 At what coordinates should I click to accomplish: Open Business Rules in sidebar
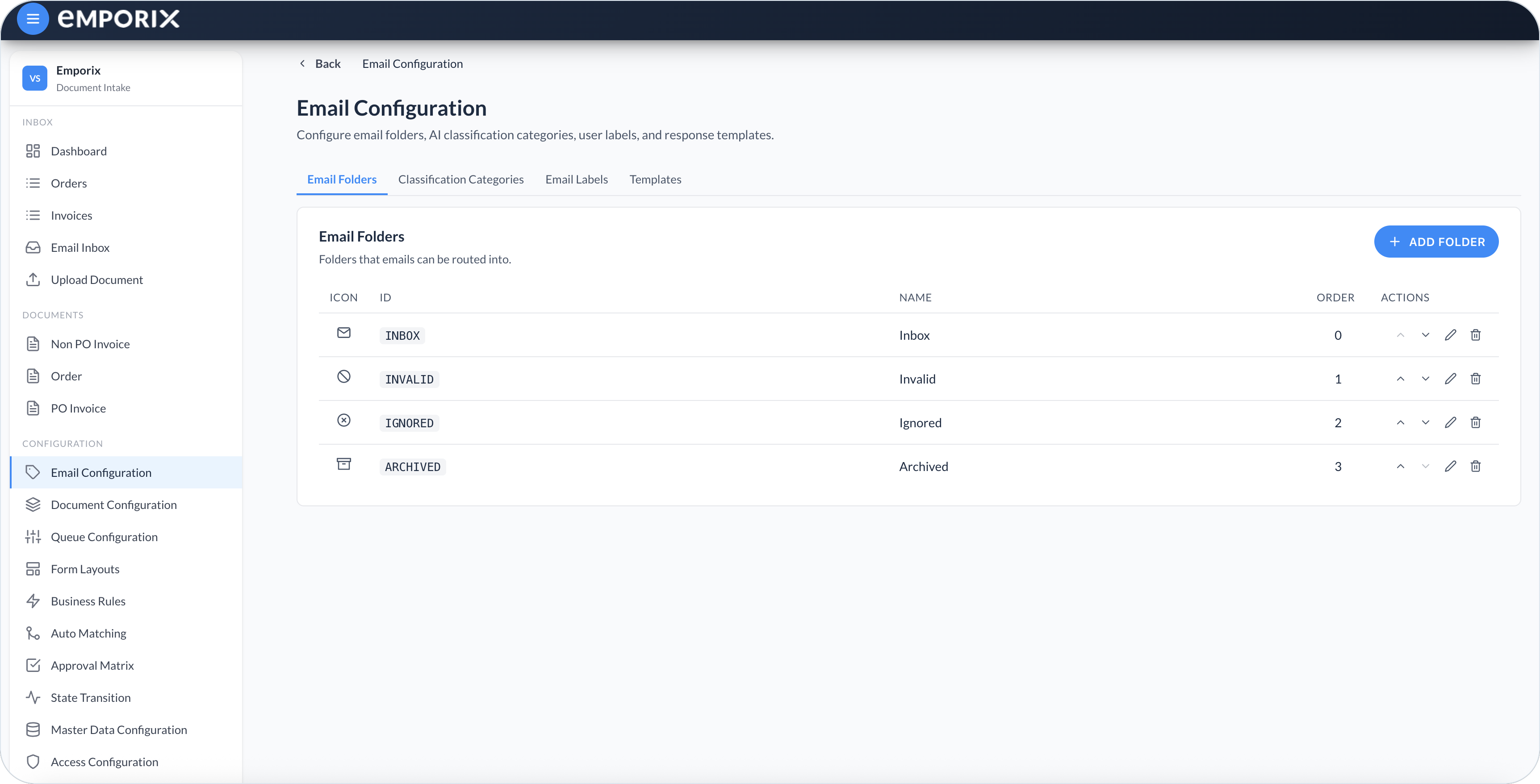click(126, 601)
